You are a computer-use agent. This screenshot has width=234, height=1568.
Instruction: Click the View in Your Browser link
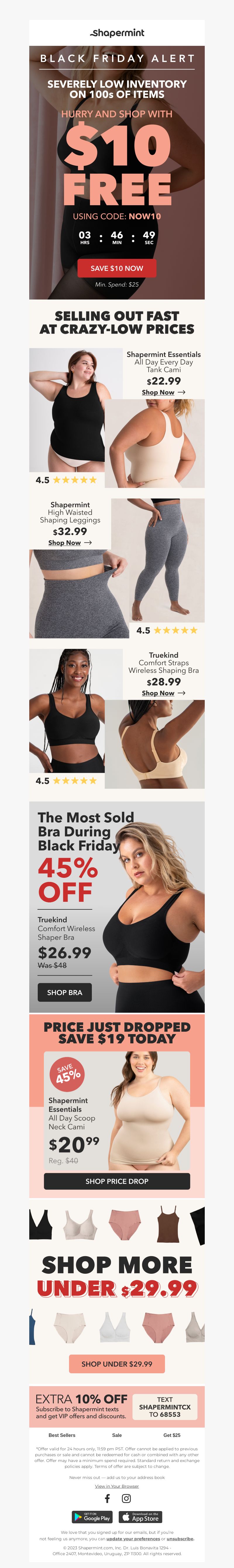pyautogui.click(x=117, y=1486)
